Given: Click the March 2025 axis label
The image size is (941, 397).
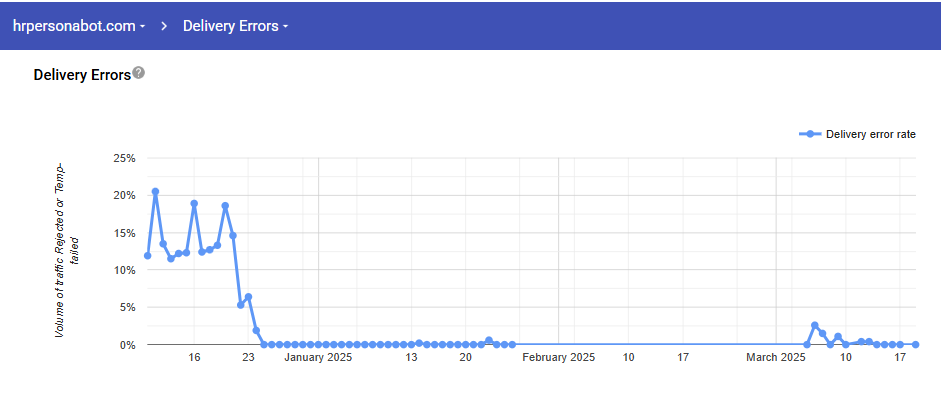Looking at the screenshot, I should (x=776, y=357).
